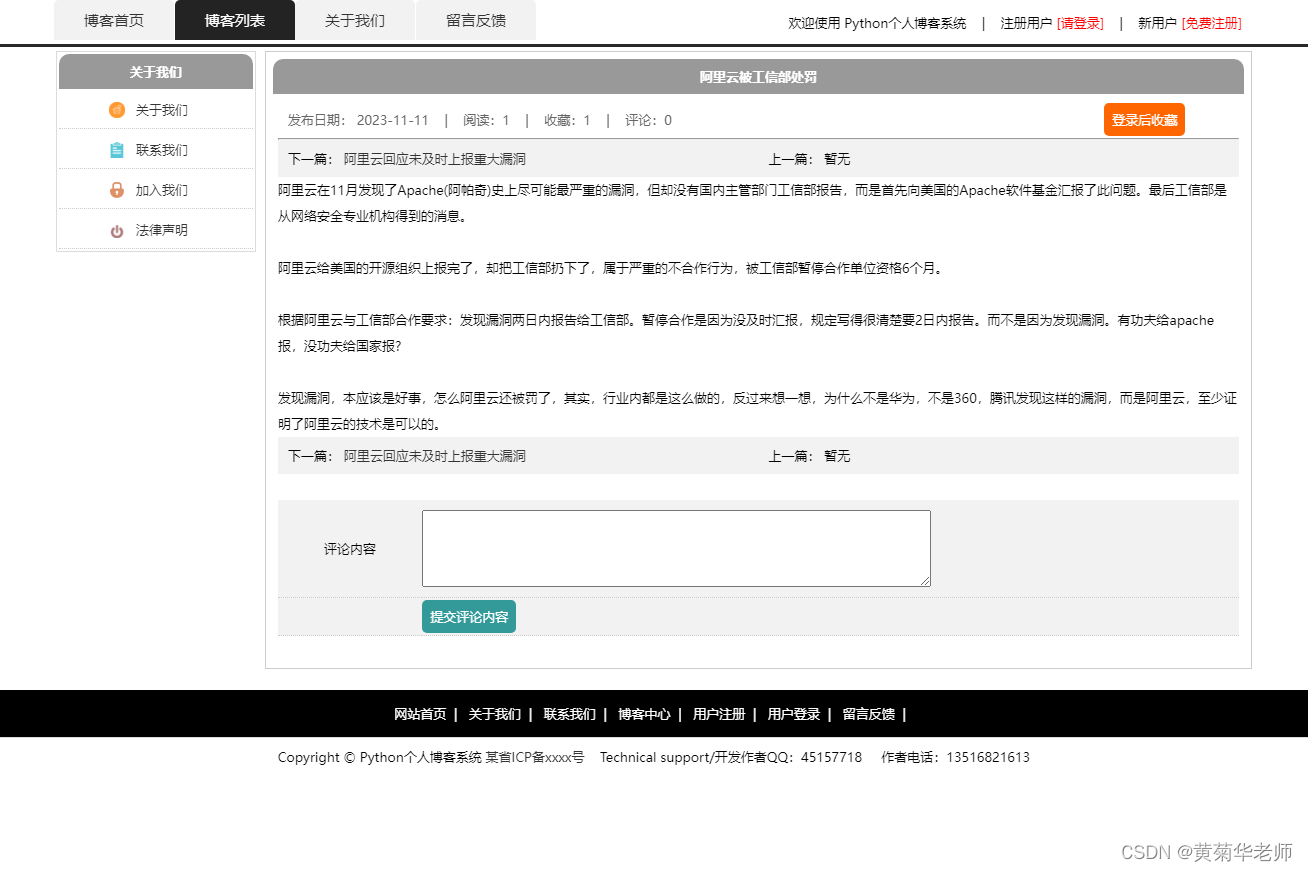The width and height of the screenshot is (1308, 872).
Task: Click 网站首页 in the footer
Action: tap(420, 714)
